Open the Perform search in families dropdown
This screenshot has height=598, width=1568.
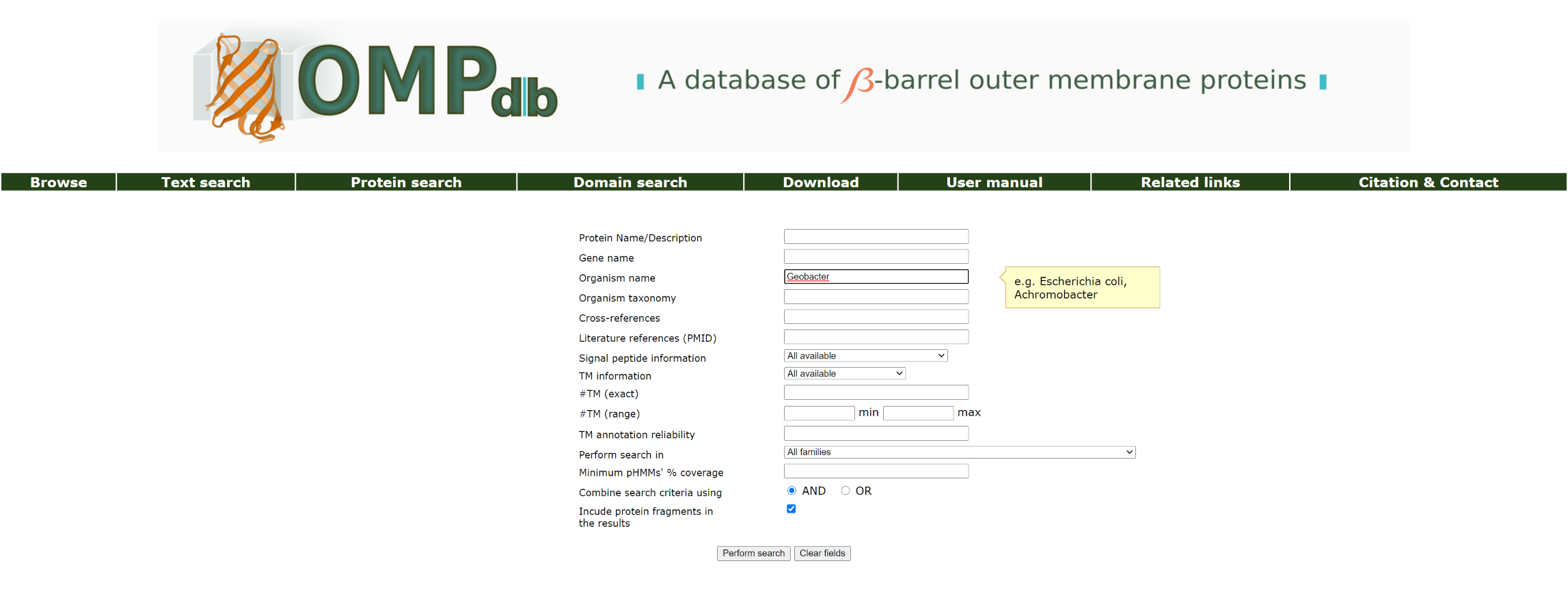(960, 452)
